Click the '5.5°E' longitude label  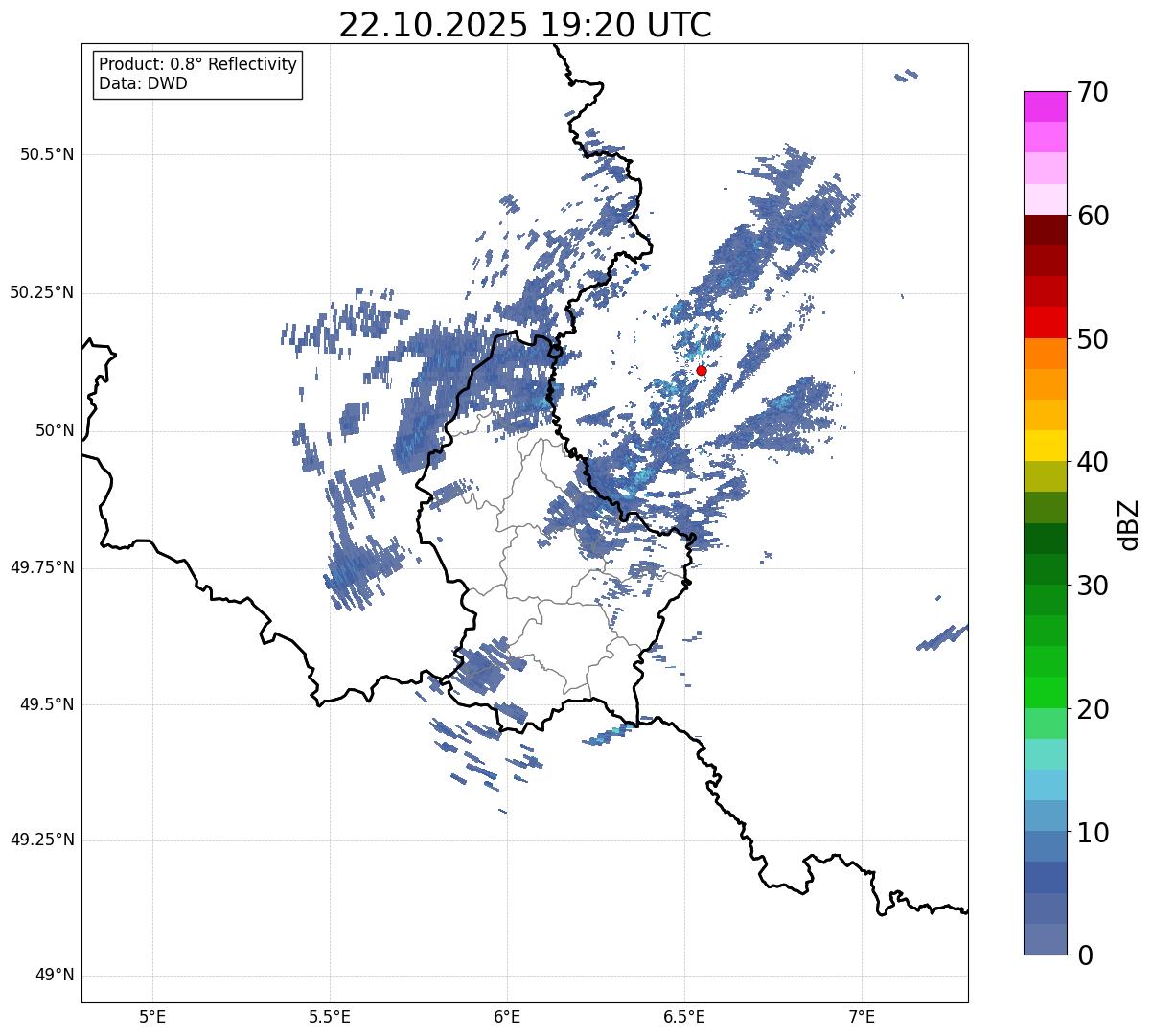330,1016
